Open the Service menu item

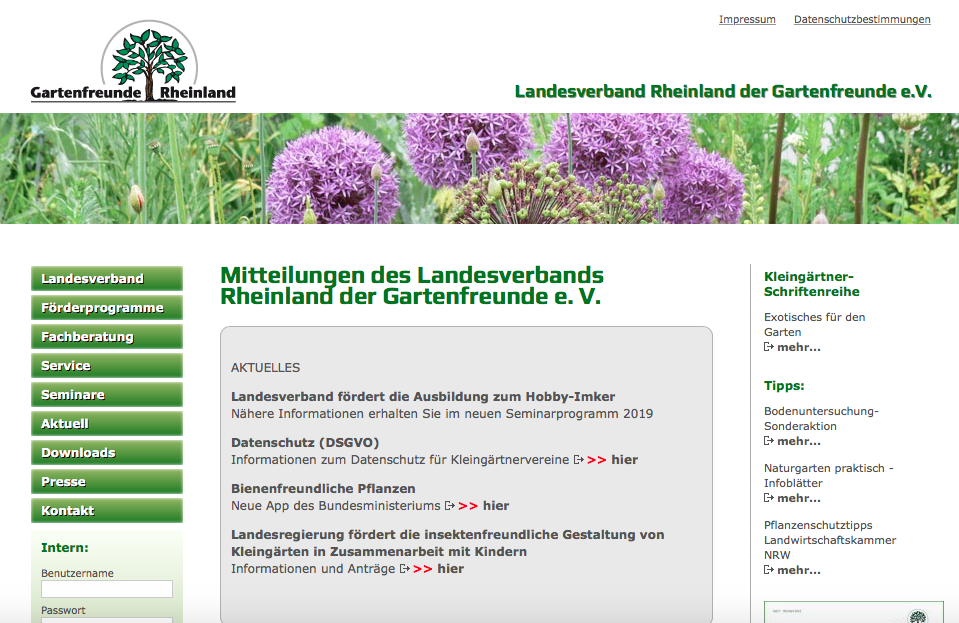[x=107, y=366]
